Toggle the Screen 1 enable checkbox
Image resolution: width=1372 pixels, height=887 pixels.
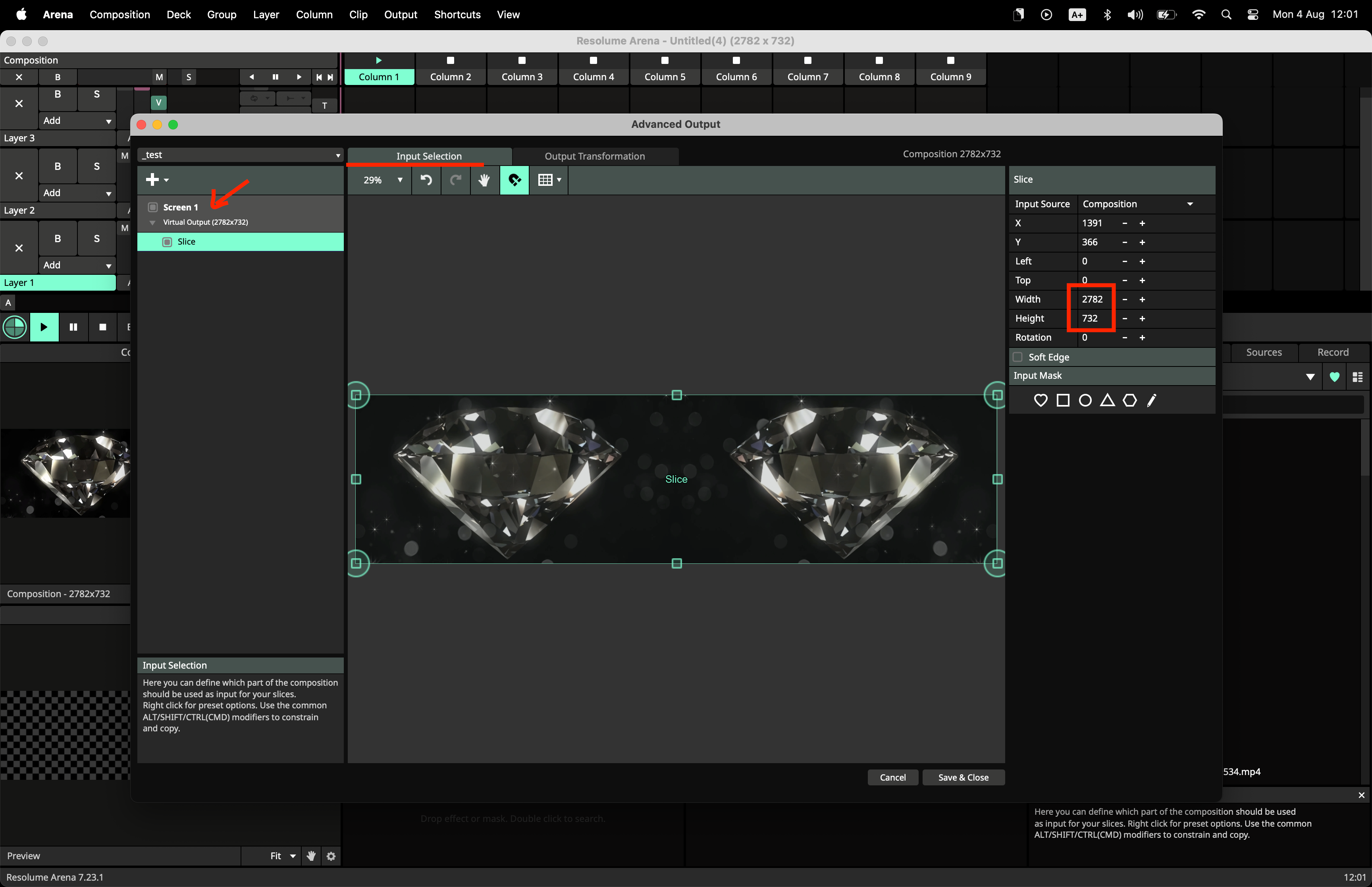153,207
